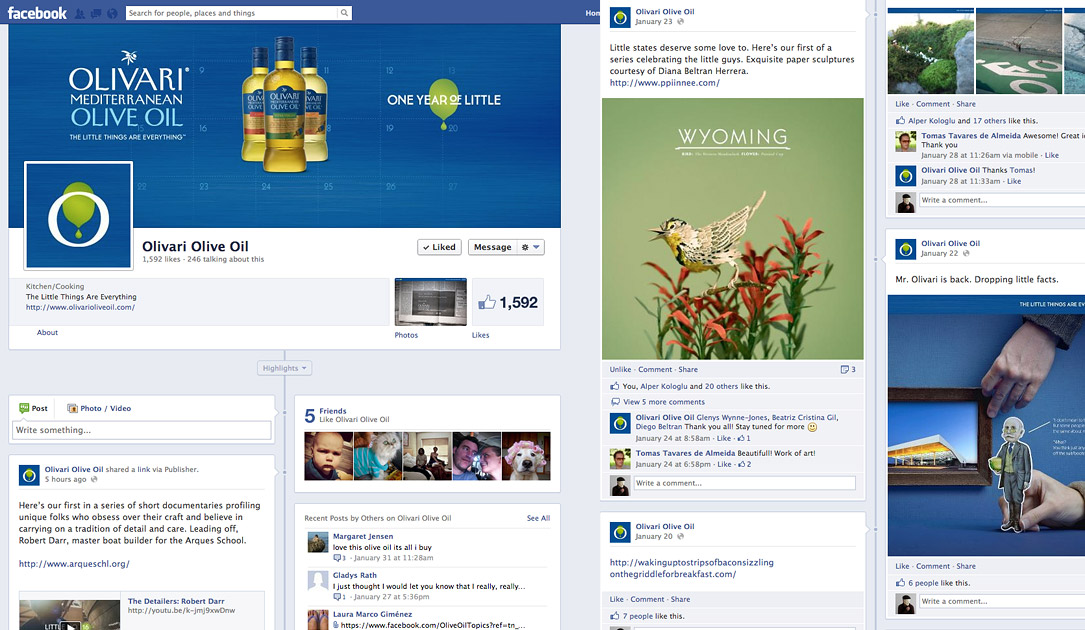Click comment bubble icon under Margaret Jensen's post
This screenshot has height=630, width=1085.
point(337,557)
